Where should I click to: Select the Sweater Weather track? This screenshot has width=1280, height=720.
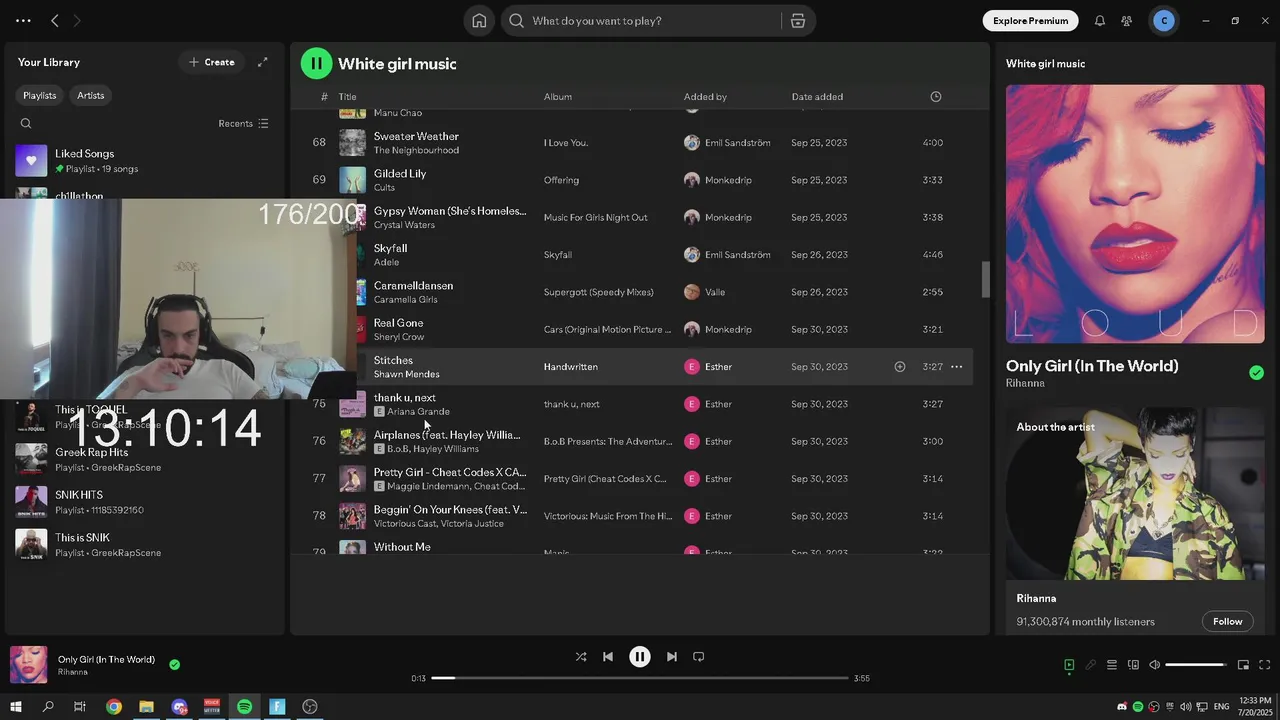[x=416, y=136]
